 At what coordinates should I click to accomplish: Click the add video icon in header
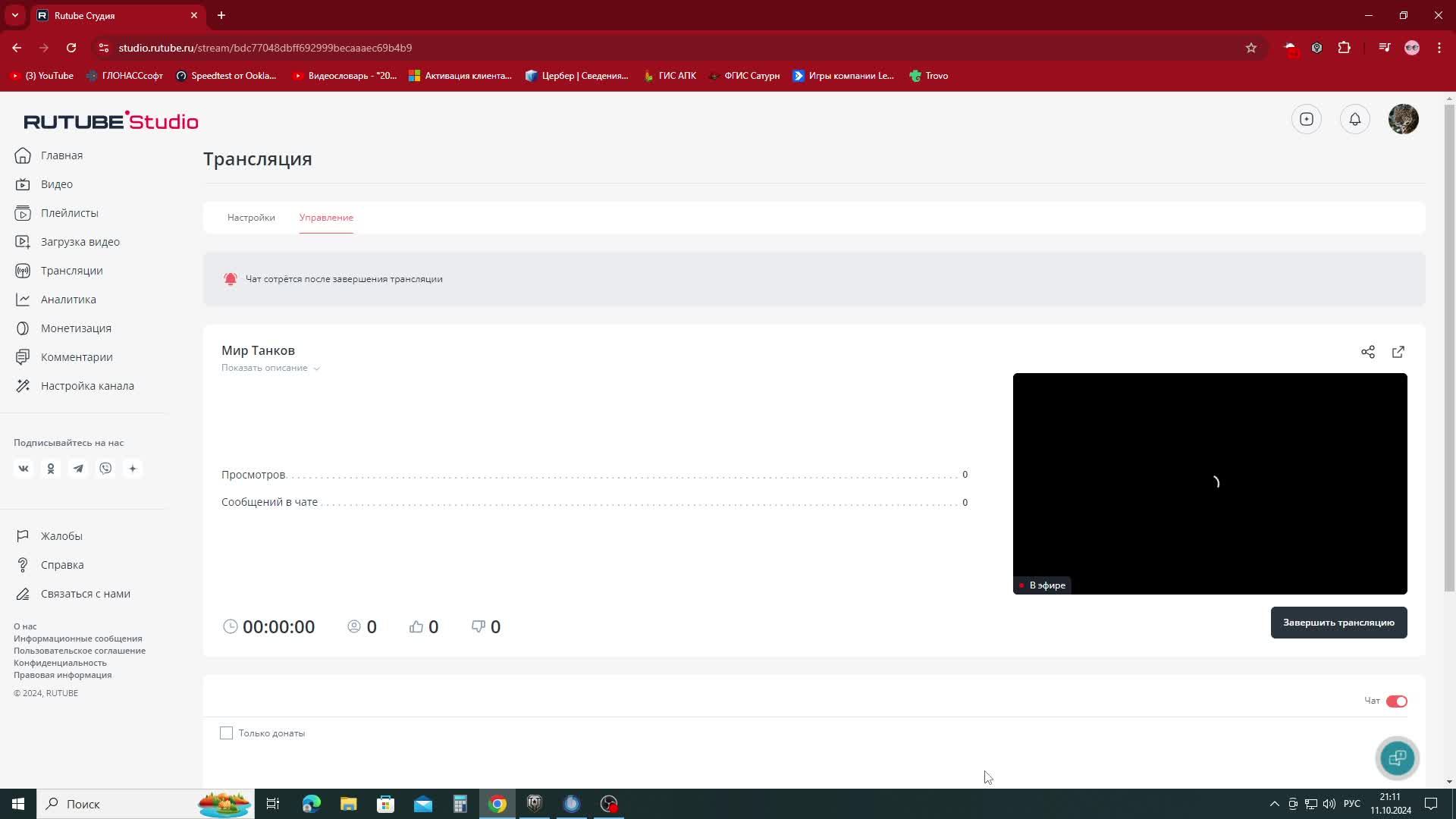pyautogui.click(x=1306, y=119)
